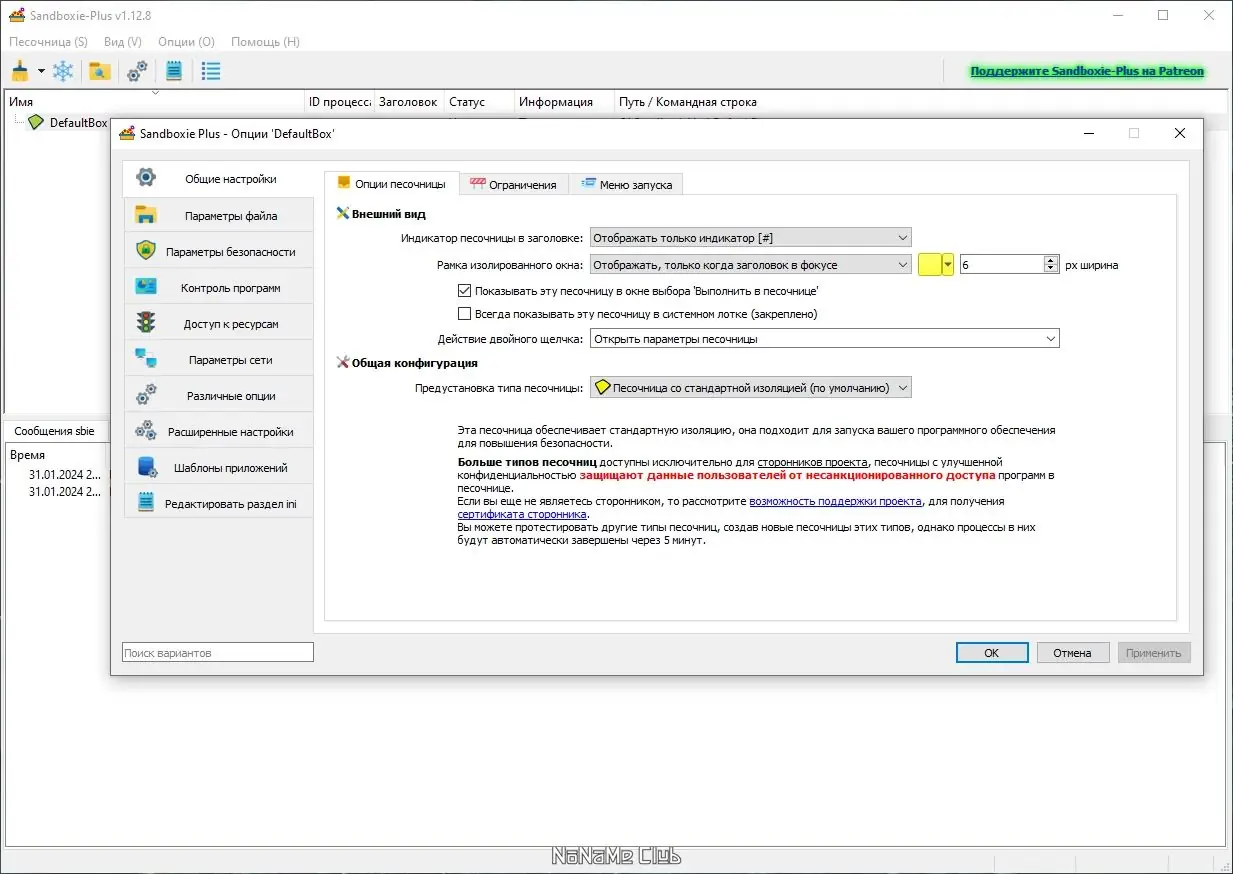Click the Информация column header
The height and width of the screenshot is (874, 1233).
point(565,102)
